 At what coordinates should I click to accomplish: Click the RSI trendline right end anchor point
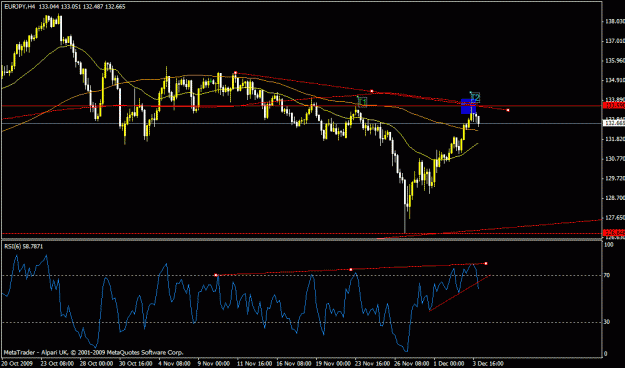click(x=486, y=263)
